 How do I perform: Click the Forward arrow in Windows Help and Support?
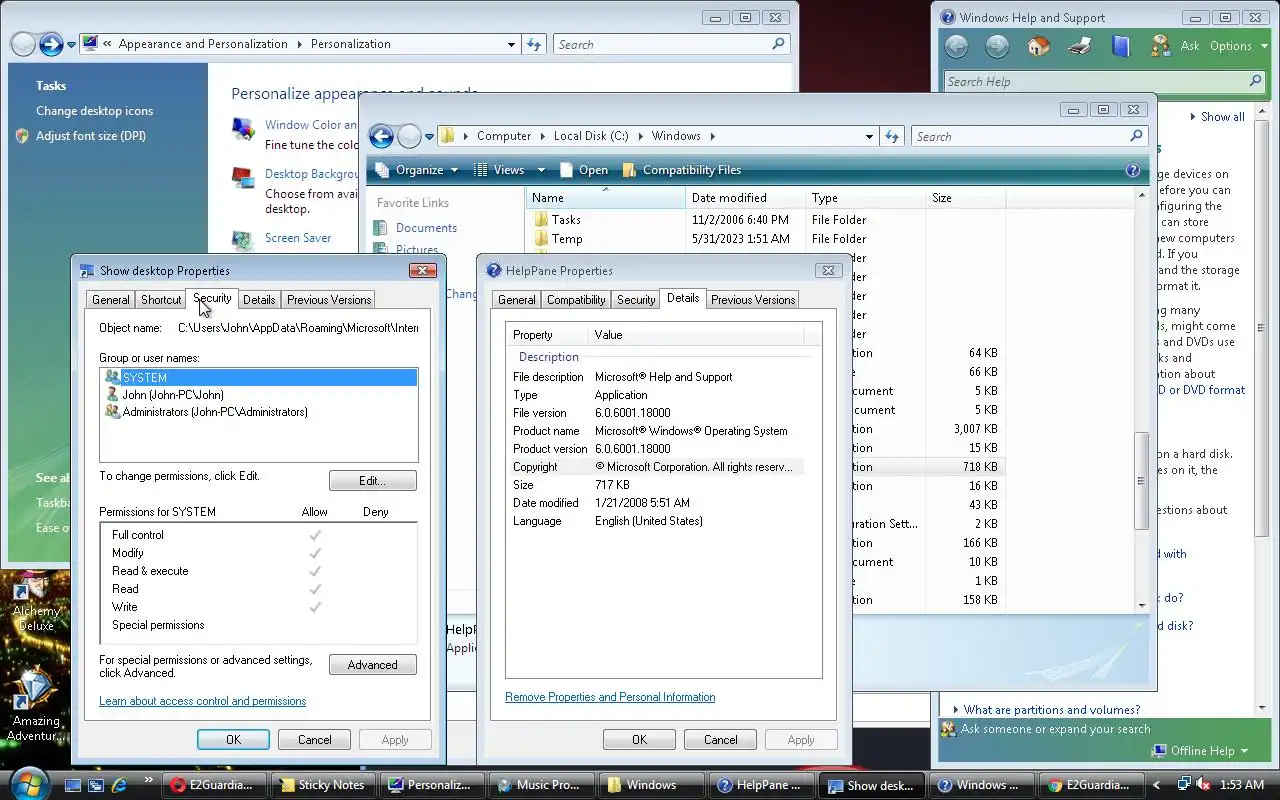coord(997,46)
